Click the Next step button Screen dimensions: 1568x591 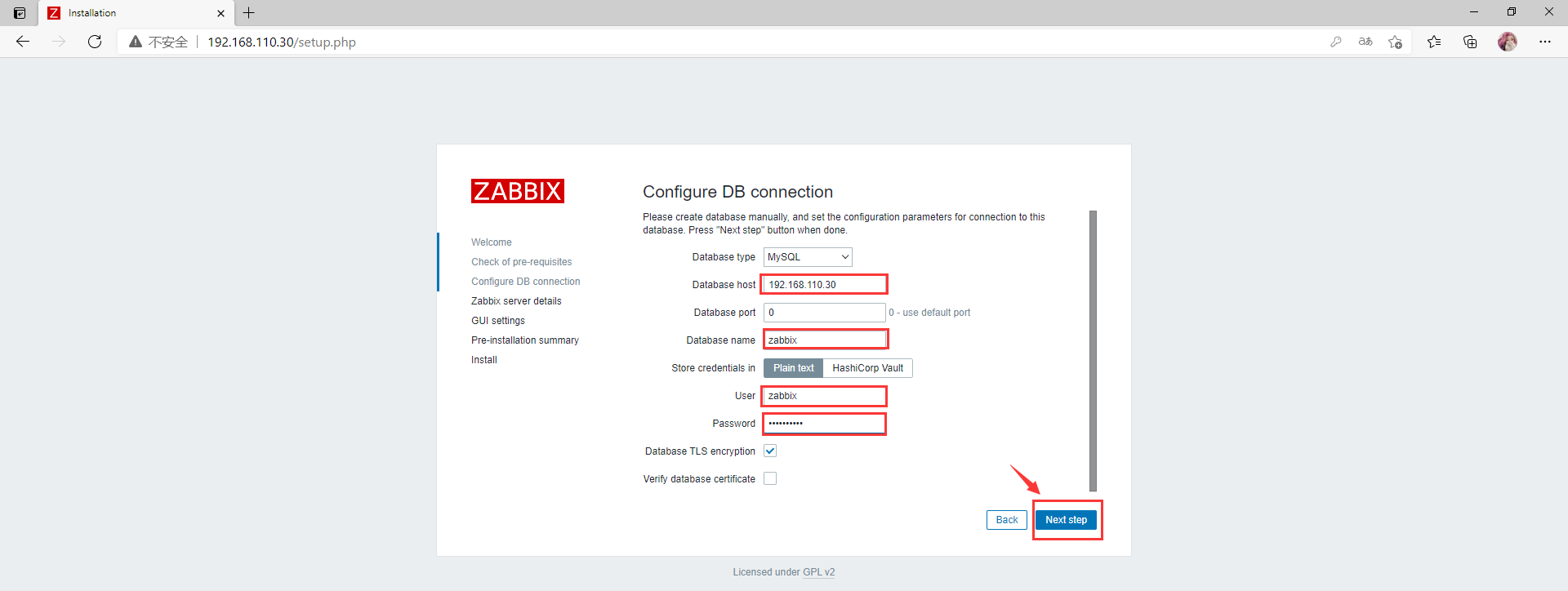pyautogui.click(x=1066, y=520)
